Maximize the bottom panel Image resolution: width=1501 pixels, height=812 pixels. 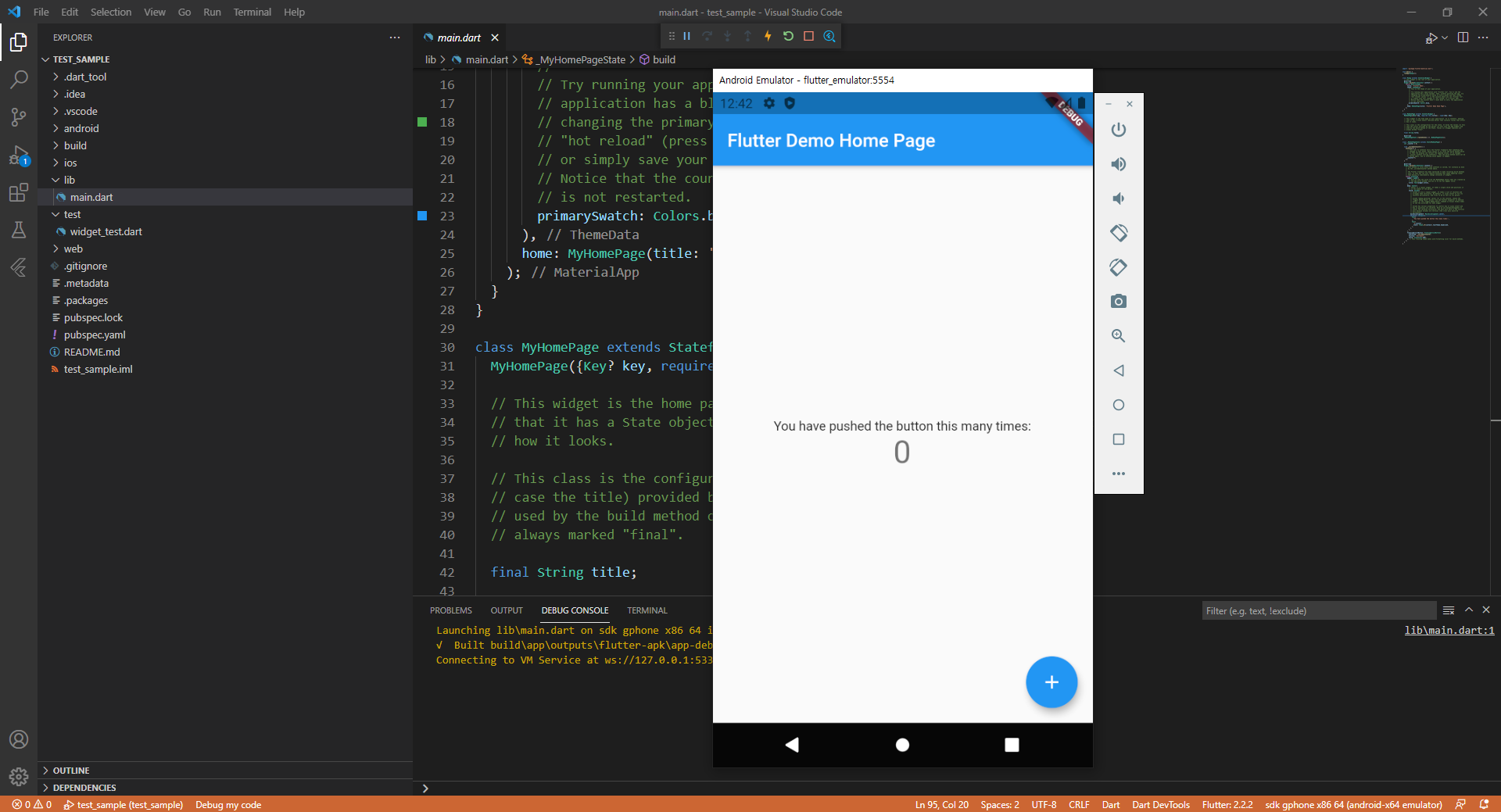(x=1469, y=610)
